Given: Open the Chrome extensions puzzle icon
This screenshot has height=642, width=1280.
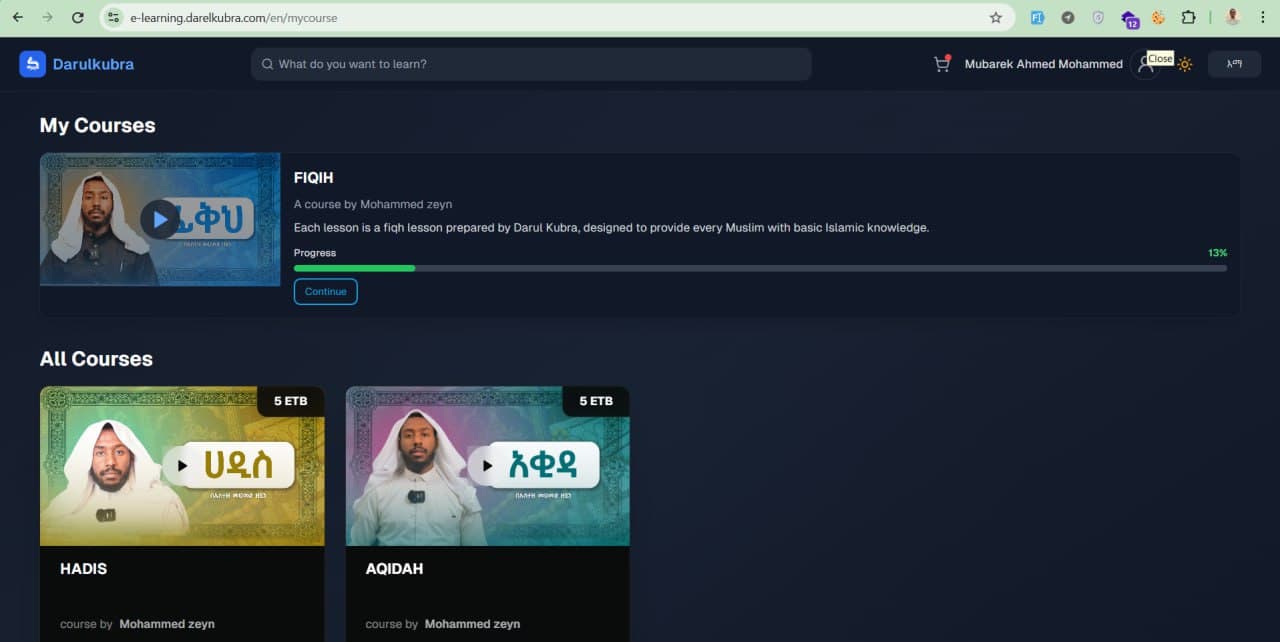Looking at the screenshot, I should click(1188, 18).
